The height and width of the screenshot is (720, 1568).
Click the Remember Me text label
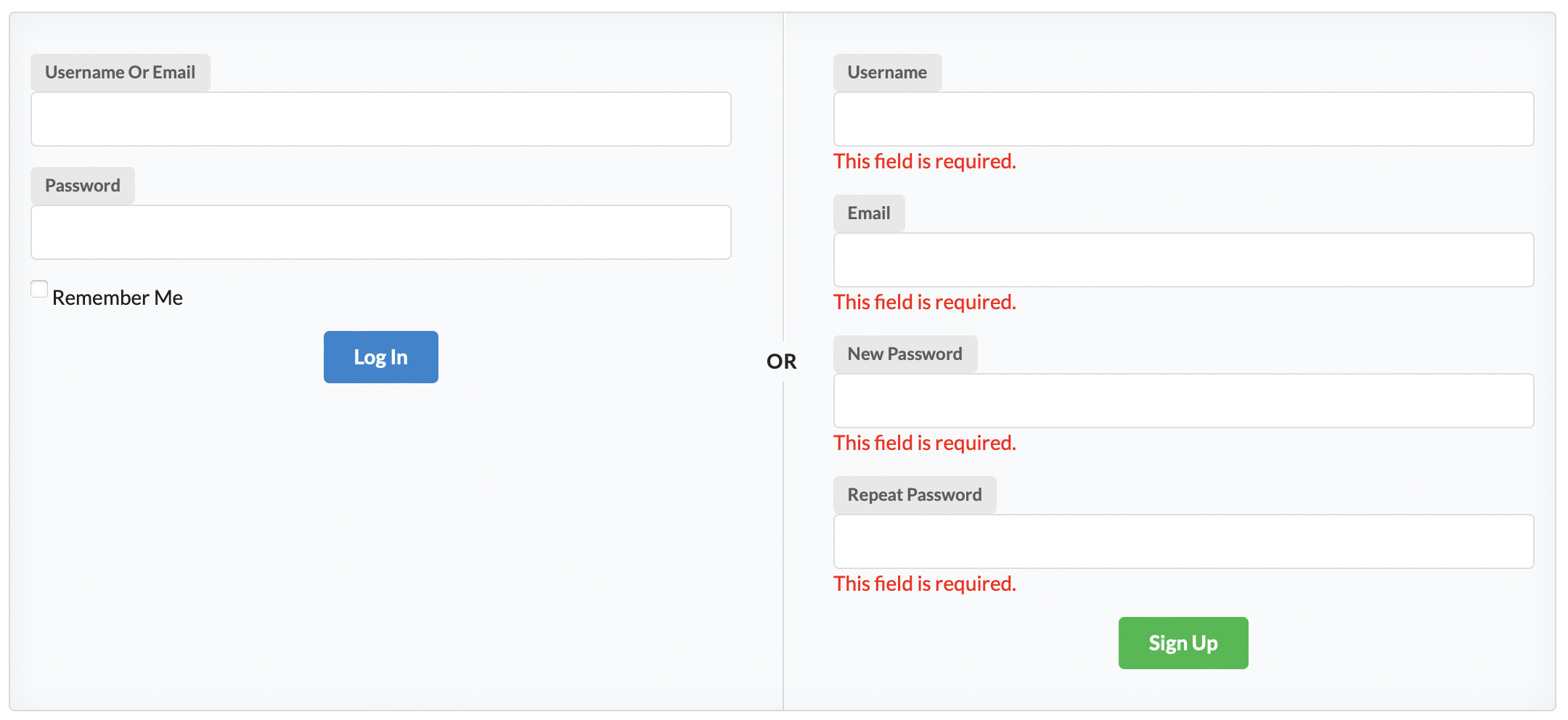coord(116,297)
